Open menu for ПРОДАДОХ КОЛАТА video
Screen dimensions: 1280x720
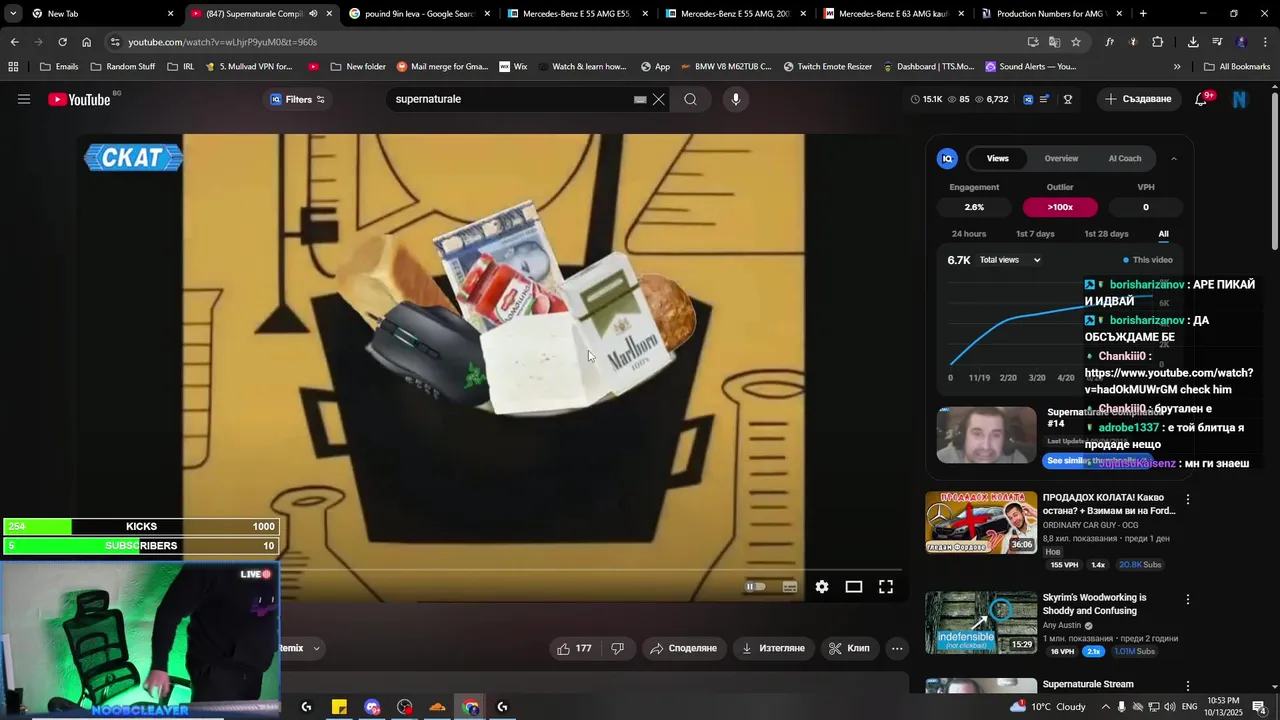click(x=1188, y=499)
